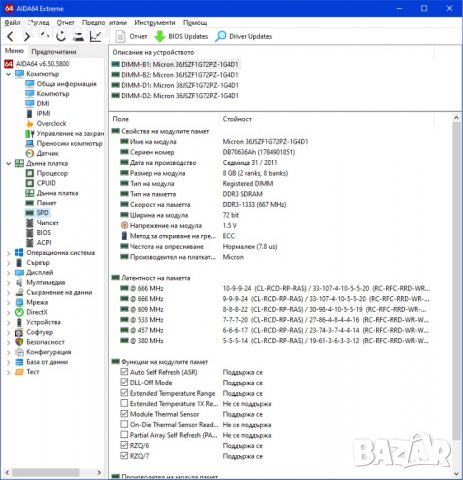Image resolution: width=463 pixels, height=480 pixels.
Task: Open the BIOS tree item
Action: [x=38, y=233]
